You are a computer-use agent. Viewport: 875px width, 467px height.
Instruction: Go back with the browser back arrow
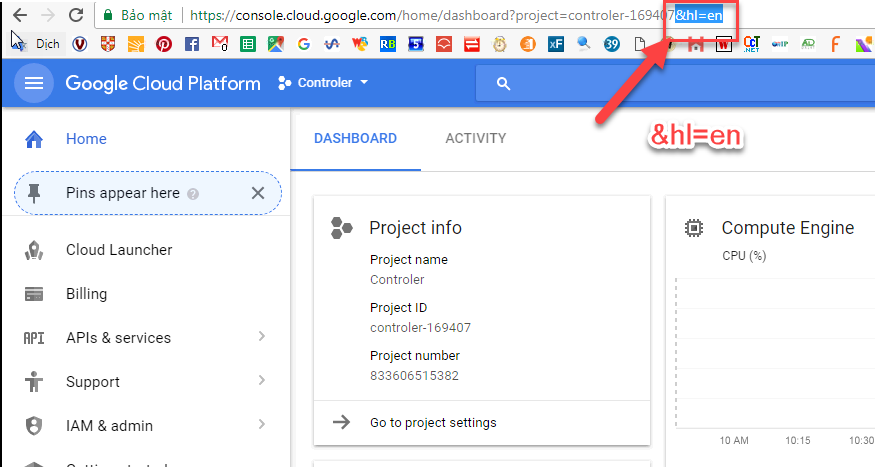click(20, 15)
